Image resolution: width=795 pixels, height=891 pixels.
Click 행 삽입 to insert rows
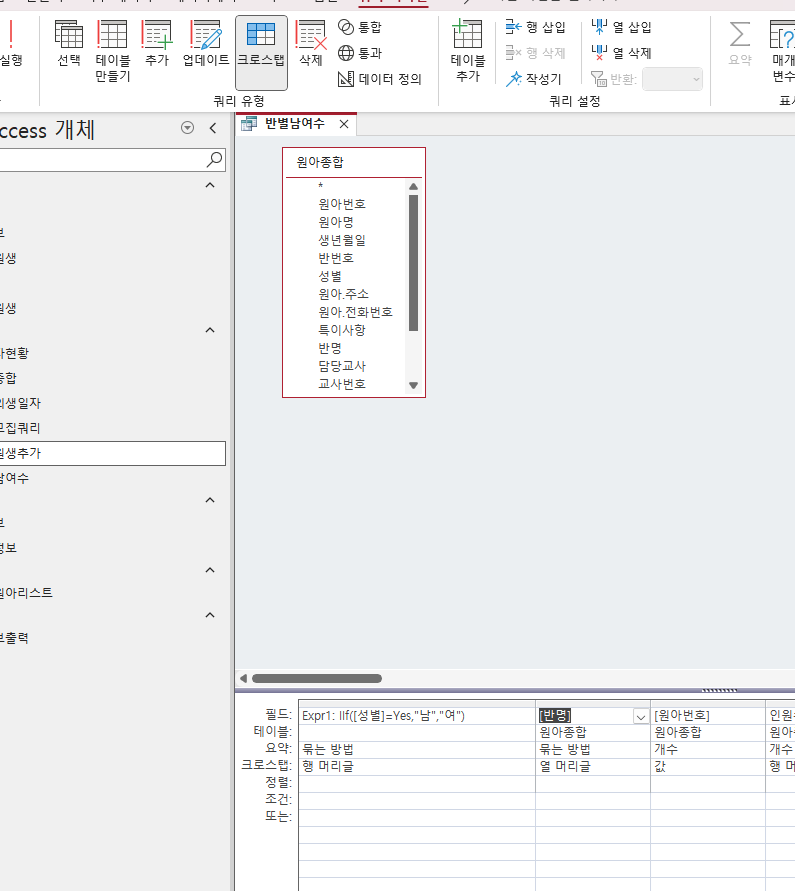[x=536, y=27]
